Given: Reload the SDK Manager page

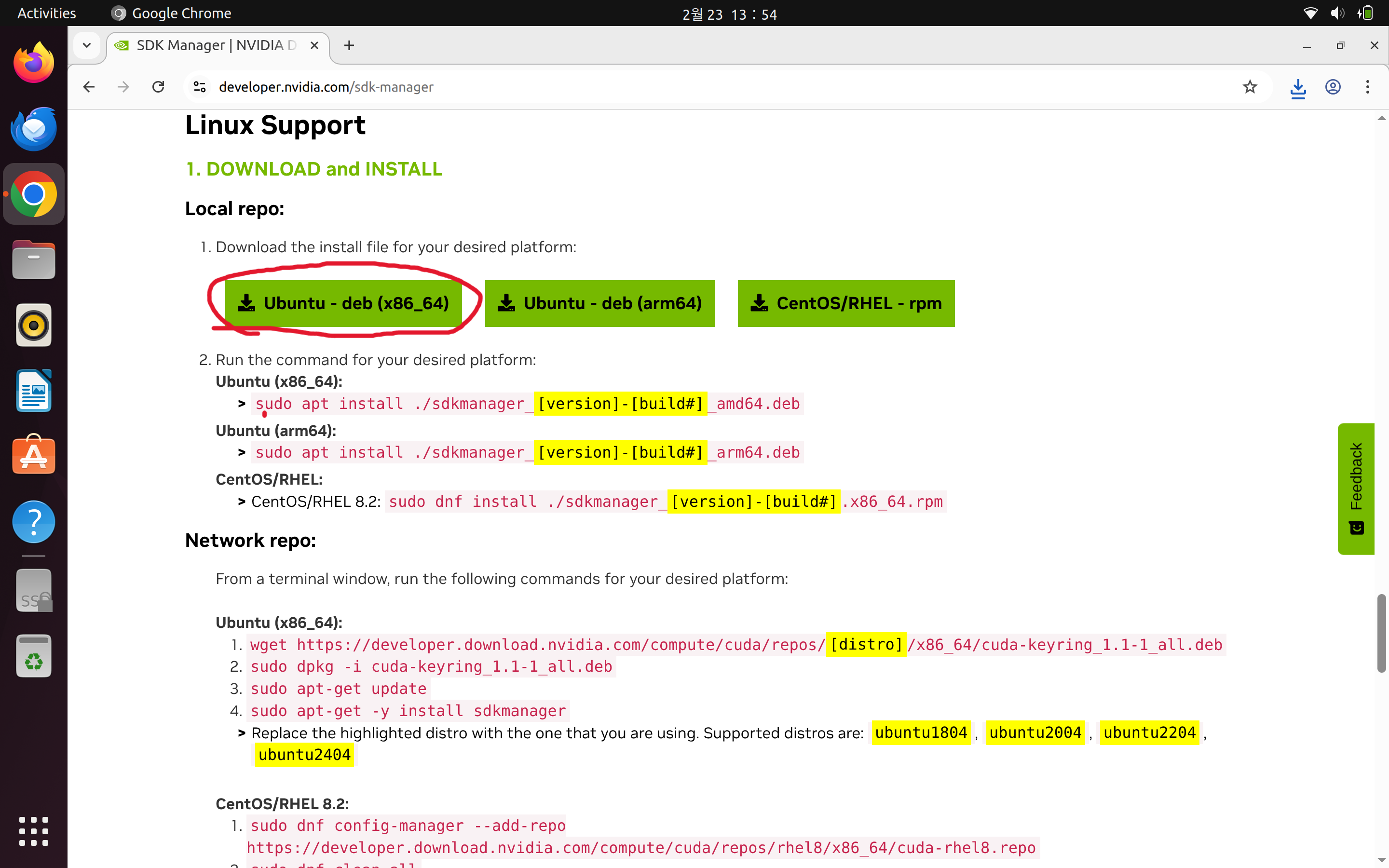Looking at the screenshot, I should click(x=158, y=87).
